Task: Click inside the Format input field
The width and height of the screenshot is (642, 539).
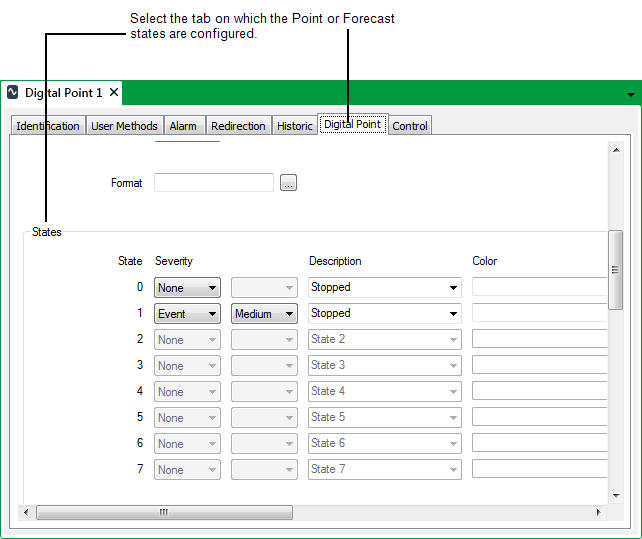Action: point(213,183)
